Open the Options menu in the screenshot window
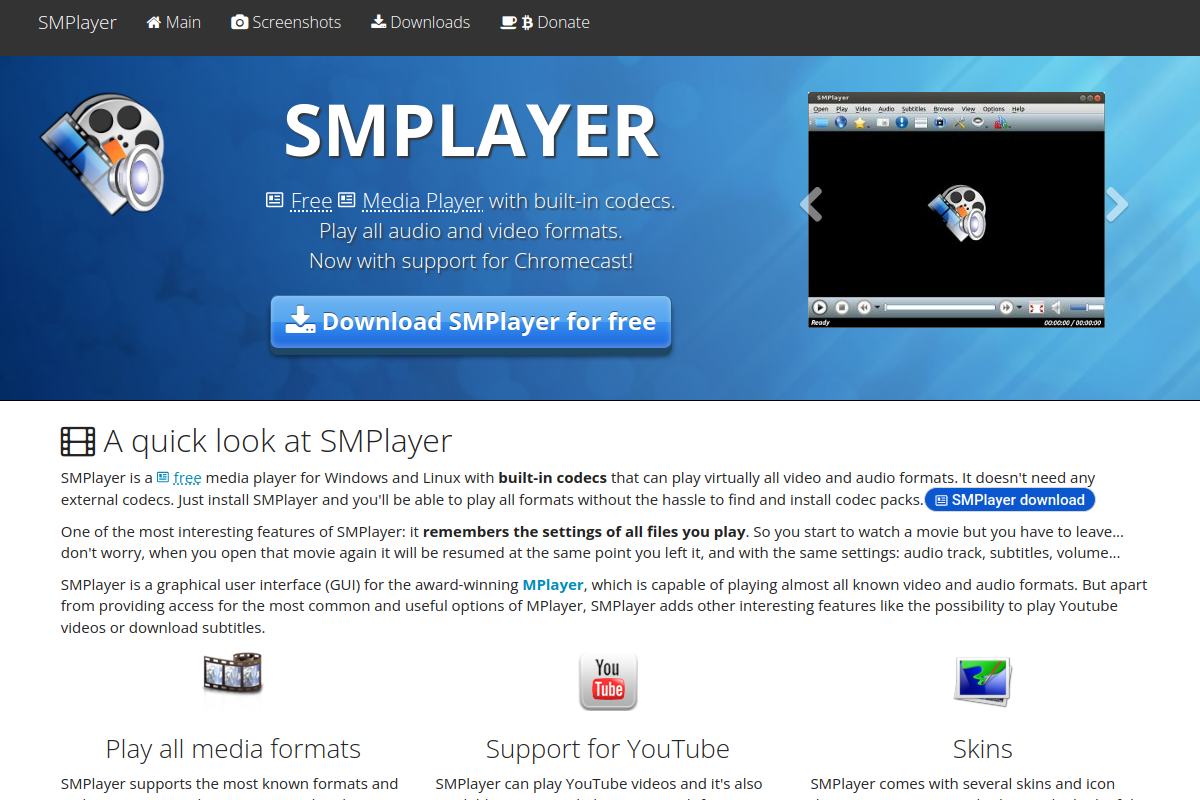Image resolution: width=1200 pixels, height=800 pixels. [x=993, y=109]
